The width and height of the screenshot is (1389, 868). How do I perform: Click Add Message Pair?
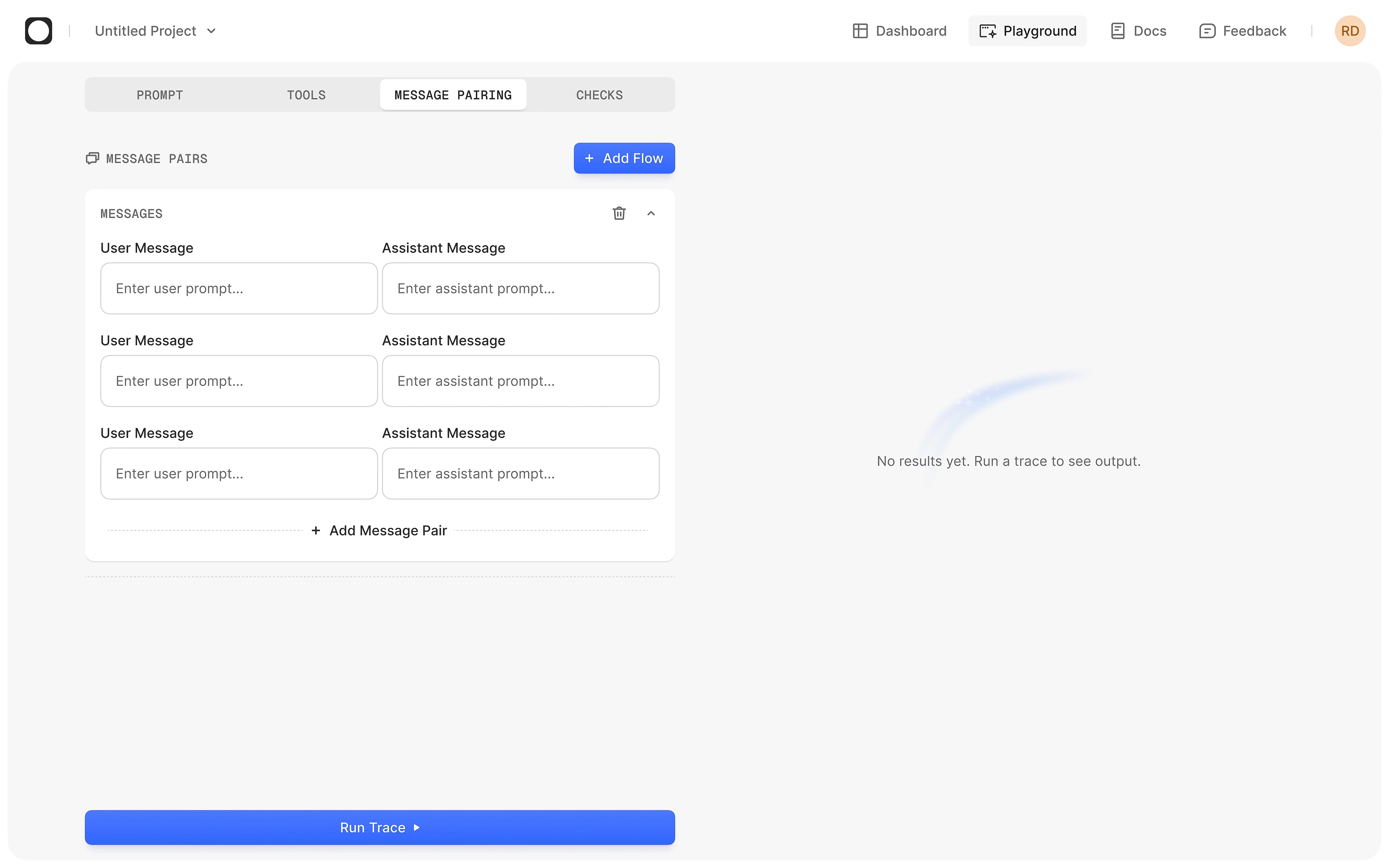[379, 530]
